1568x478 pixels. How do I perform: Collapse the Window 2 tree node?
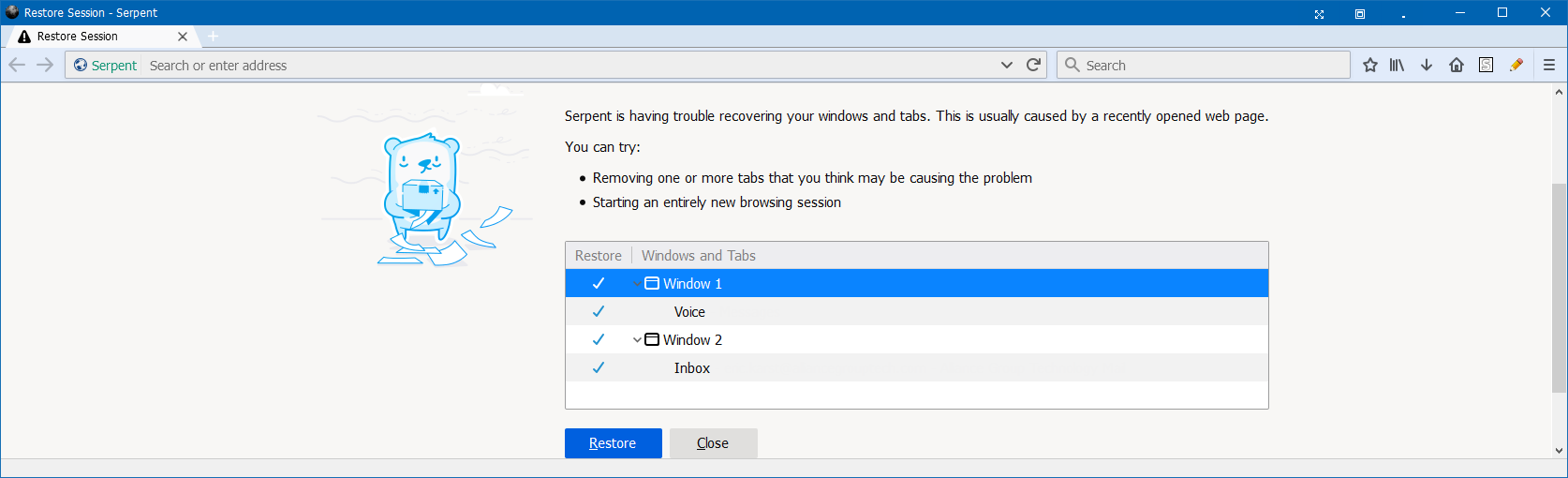[x=637, y=339]
